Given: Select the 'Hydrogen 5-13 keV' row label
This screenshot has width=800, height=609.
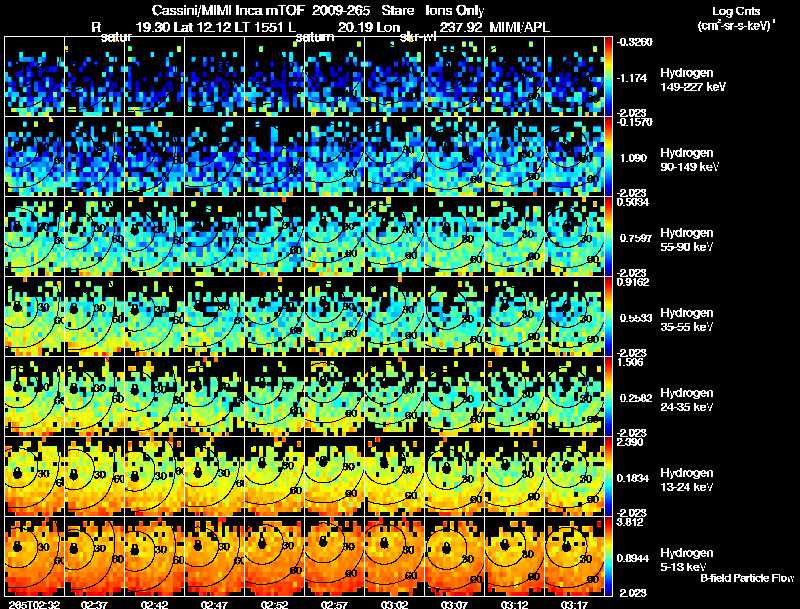Looking at the screenshot, I should (687, 560).
